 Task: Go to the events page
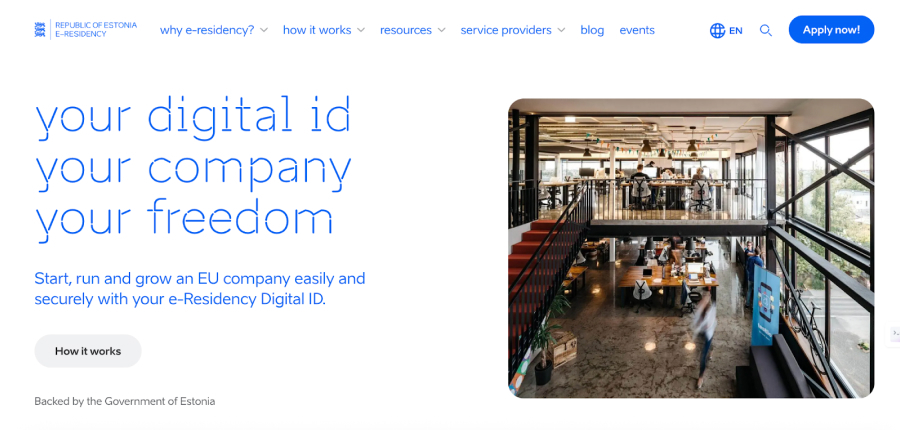637,30
